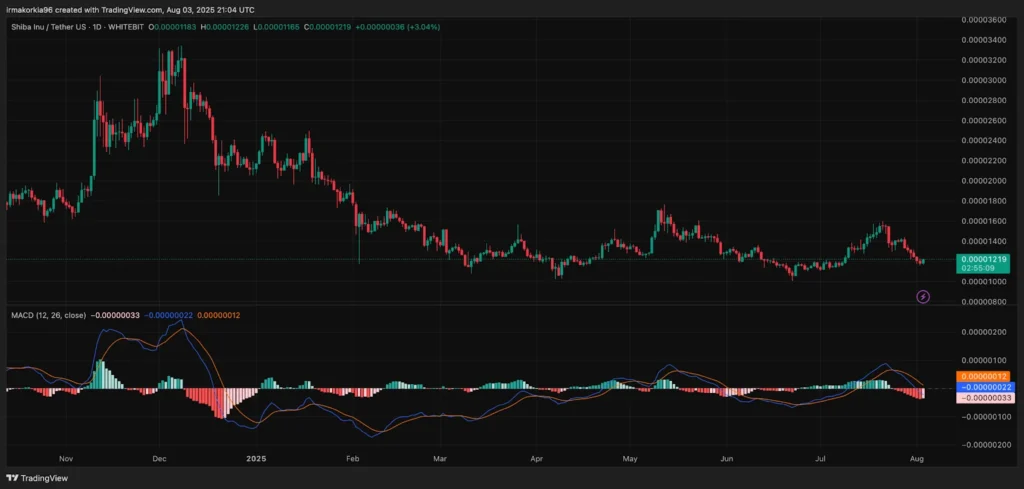The width and height of the screenshot is (1024, 489).
Task: Click the Feb label on time axis
Action: 353,459
